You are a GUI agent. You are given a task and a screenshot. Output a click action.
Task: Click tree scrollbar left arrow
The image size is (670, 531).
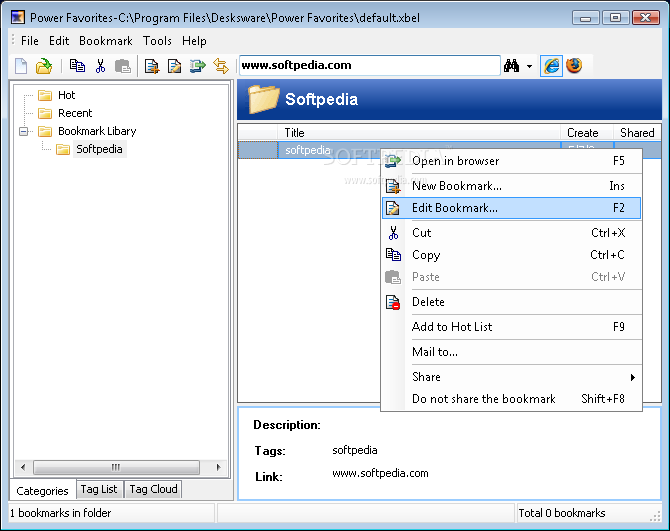(23, 467)
